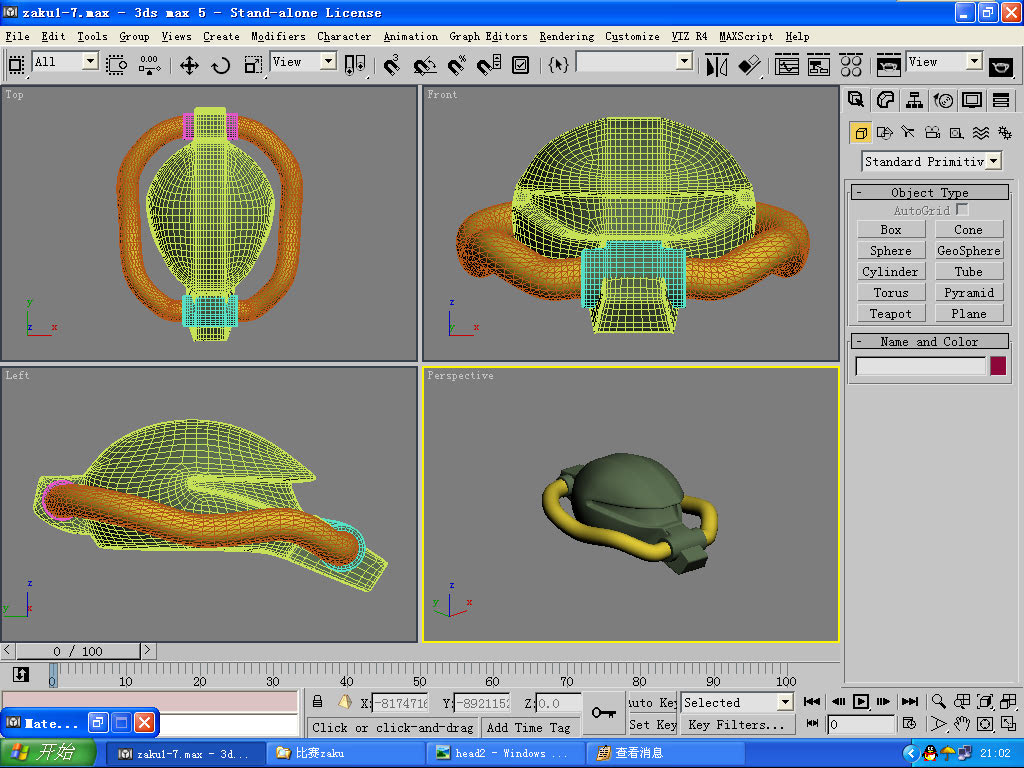Open the Rendering menu
The image size is (1024, 768).
click(x=567, y=37)
